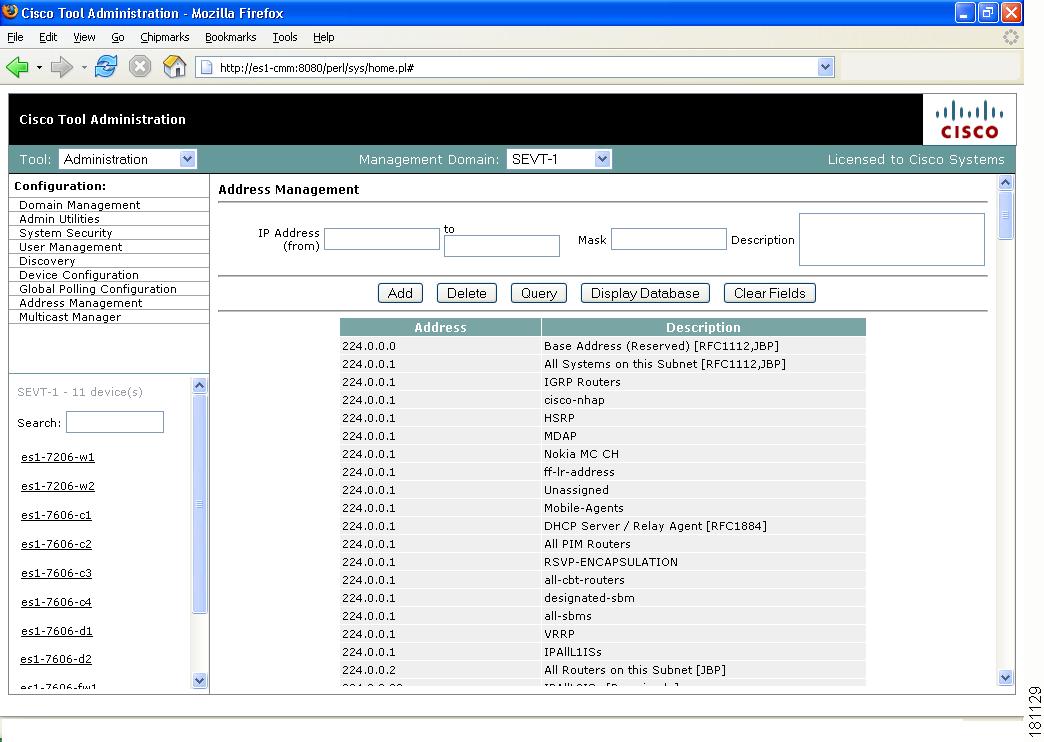Click the Clear Fields button

click(770, 293)
